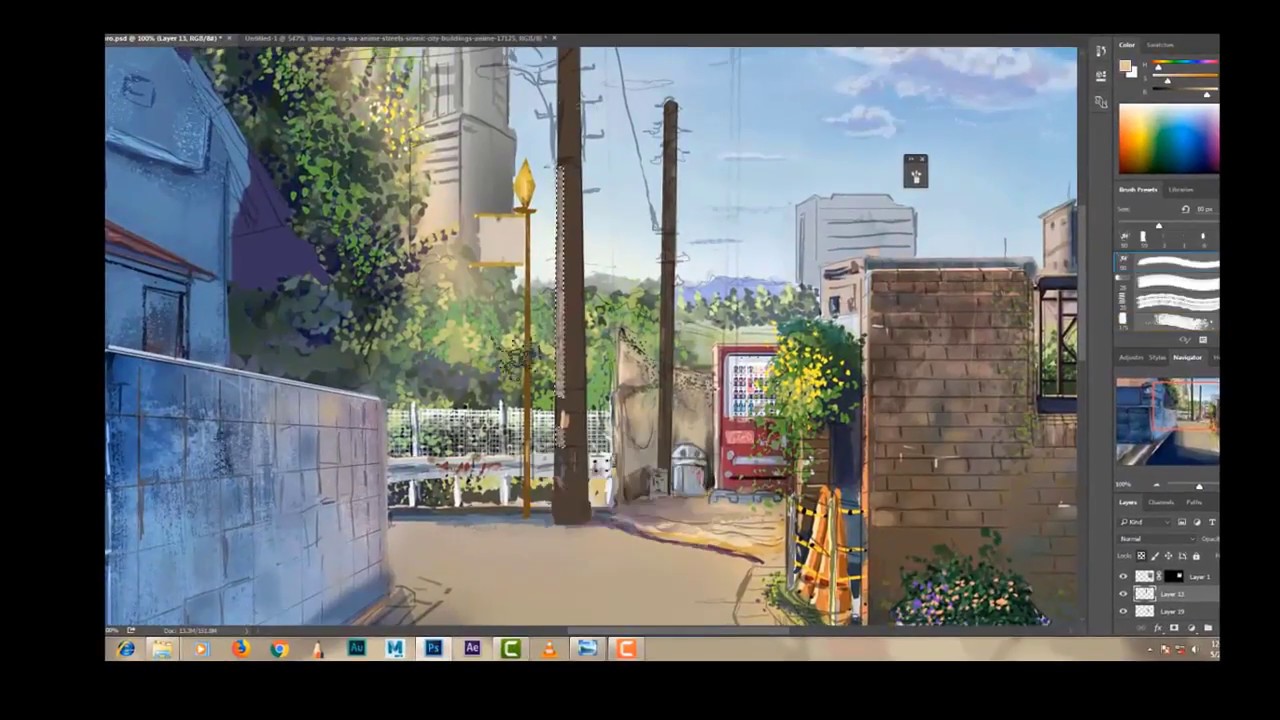1280x720 pixels.
Task: Click the new group folder icon
Action: pos(1208,628)
